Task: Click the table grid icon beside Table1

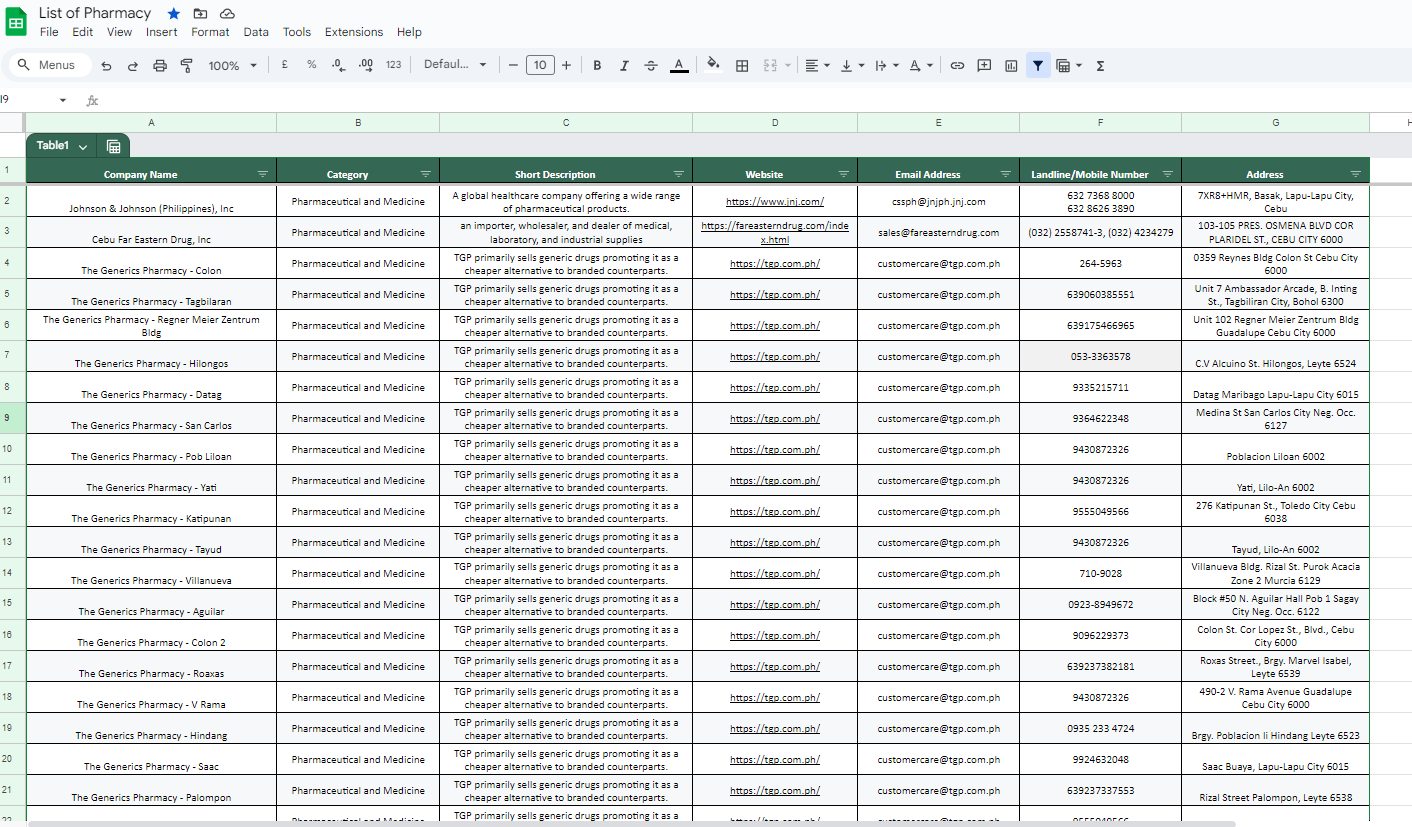Action: (114, 146)
